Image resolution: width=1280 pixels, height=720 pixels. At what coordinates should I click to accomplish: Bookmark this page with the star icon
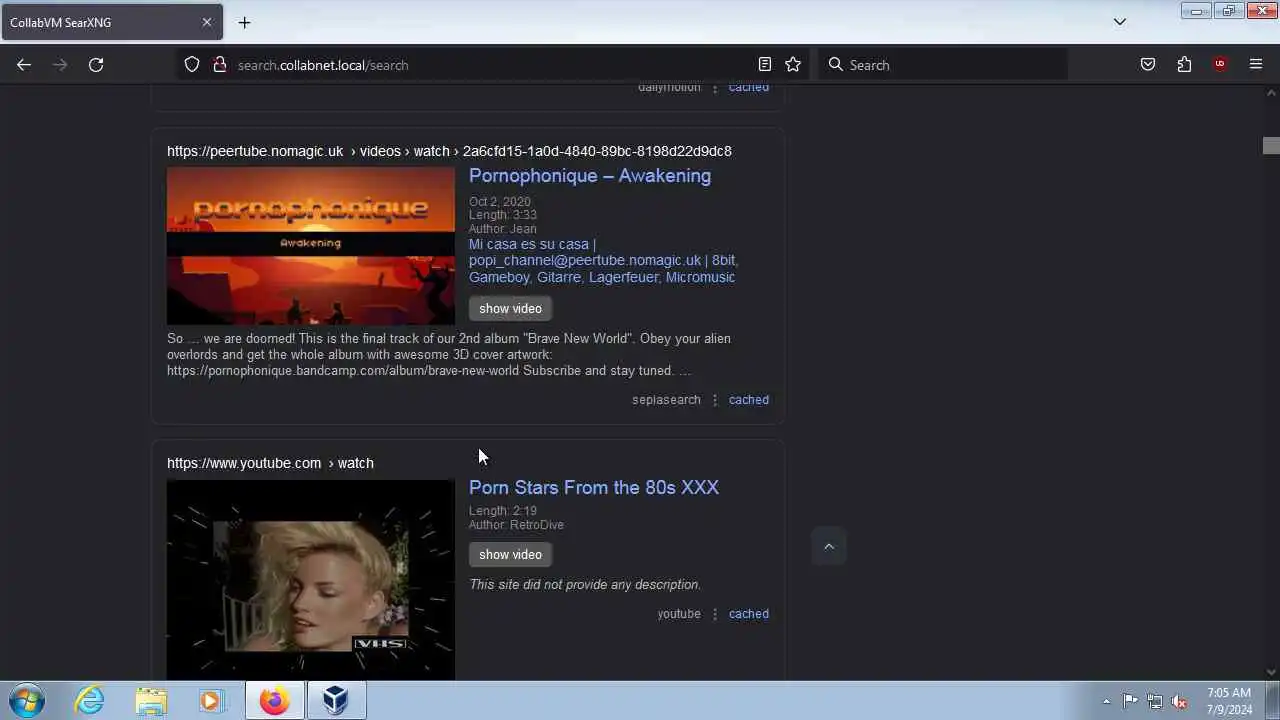(x=793, y=65)
